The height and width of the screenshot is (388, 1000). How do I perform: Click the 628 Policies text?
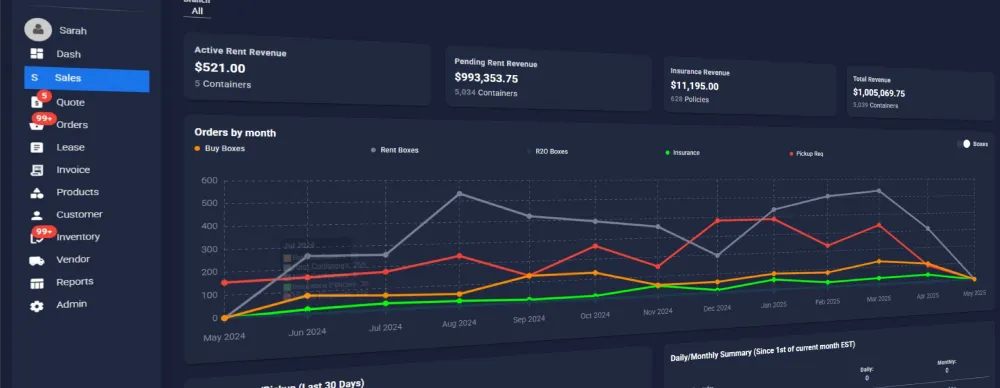pos(689,100)
